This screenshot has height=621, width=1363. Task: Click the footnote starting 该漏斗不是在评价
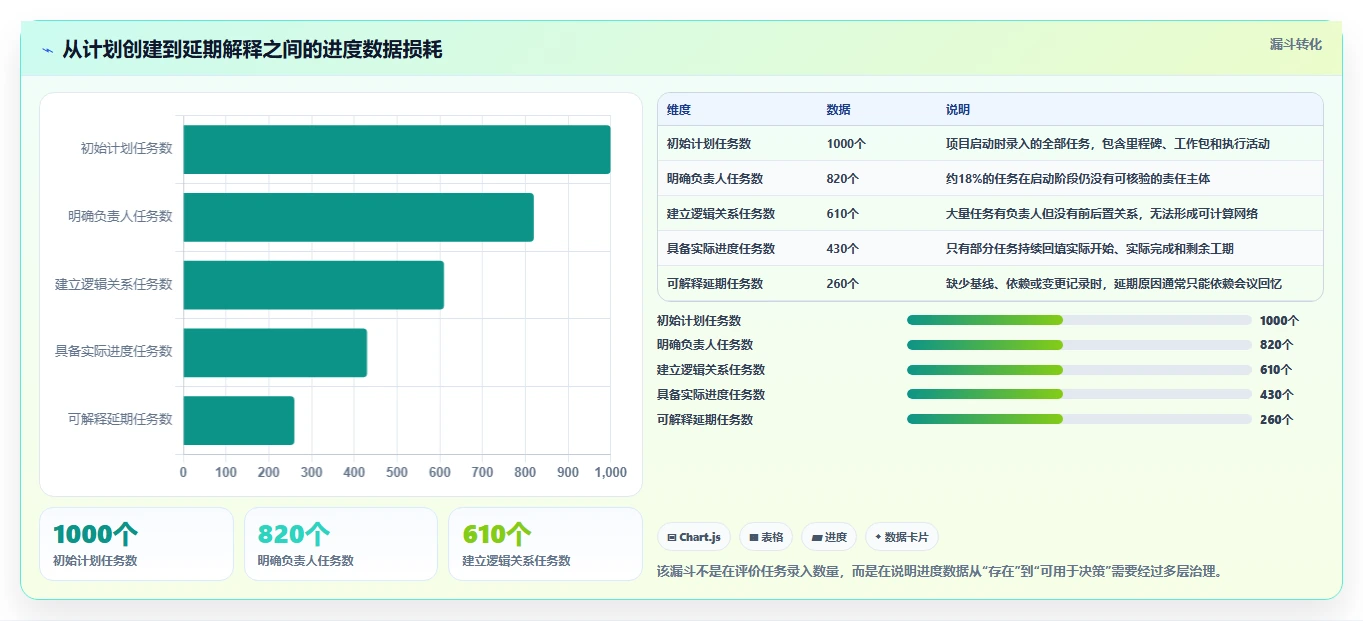coord(939,572)
